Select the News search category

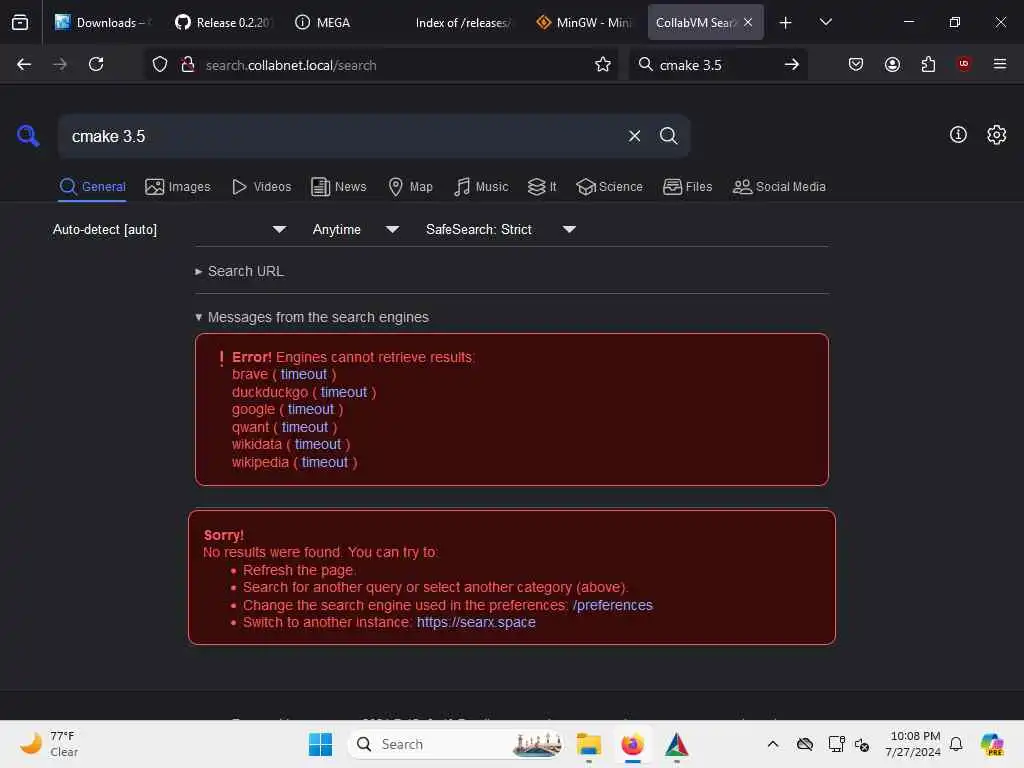coord(339,187)
